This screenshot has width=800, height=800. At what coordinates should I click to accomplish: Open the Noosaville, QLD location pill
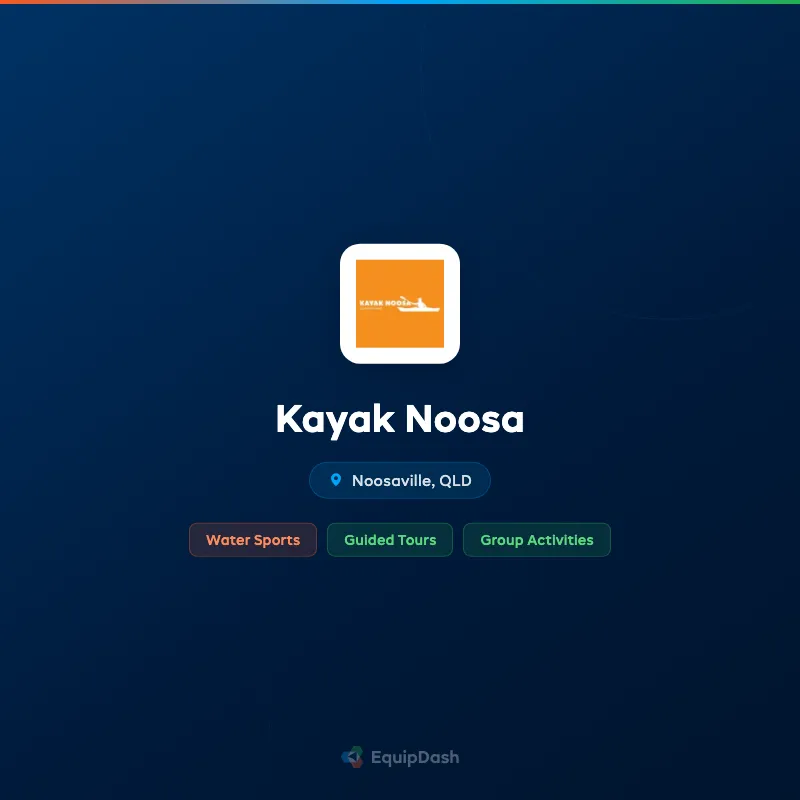pos(399,480)
